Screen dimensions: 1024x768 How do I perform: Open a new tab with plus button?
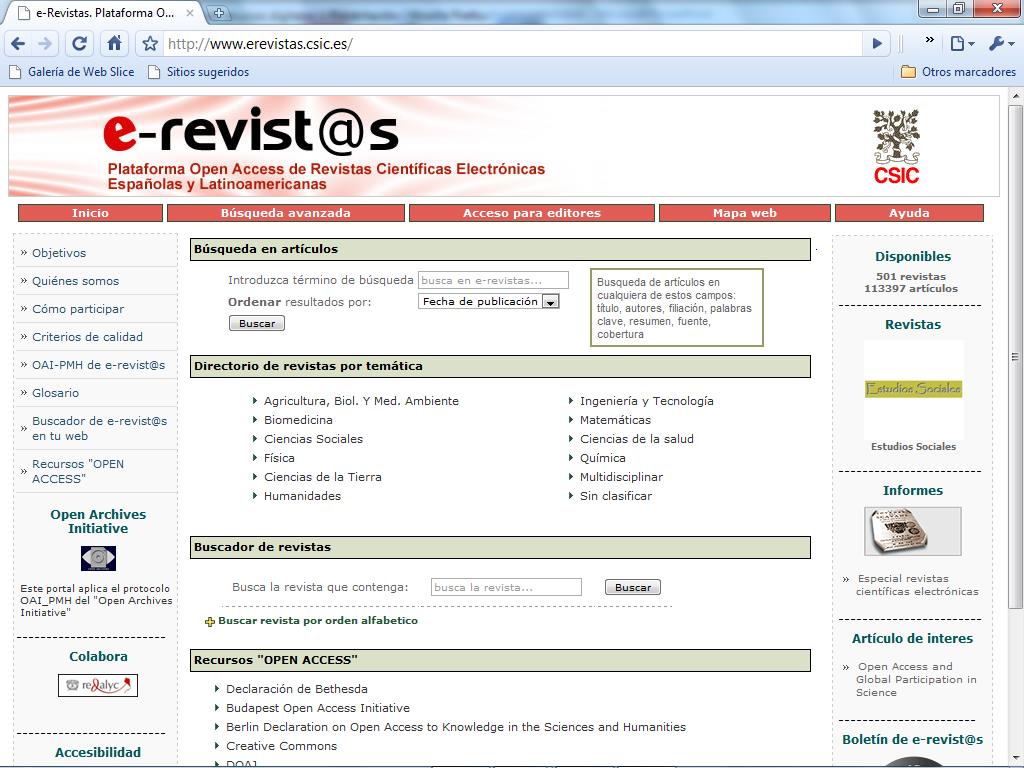pyautogui.click(x=218, y=12)
